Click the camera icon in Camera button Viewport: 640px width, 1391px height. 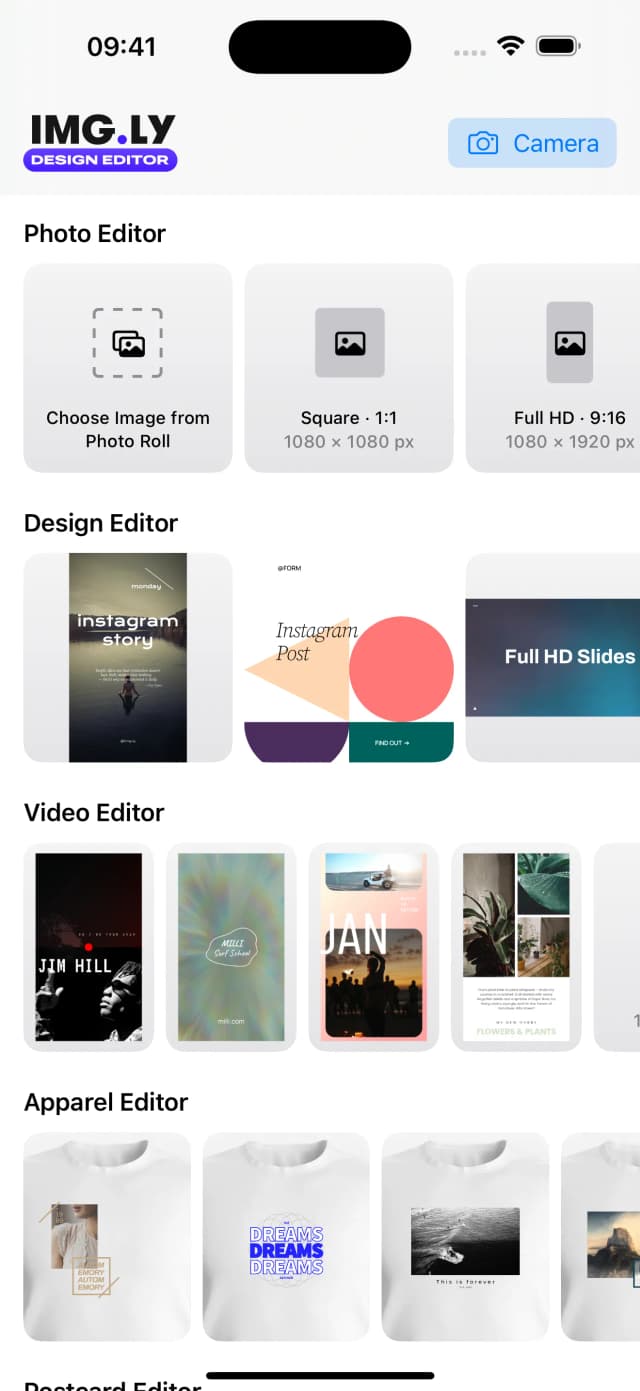(x=483, y=143)
